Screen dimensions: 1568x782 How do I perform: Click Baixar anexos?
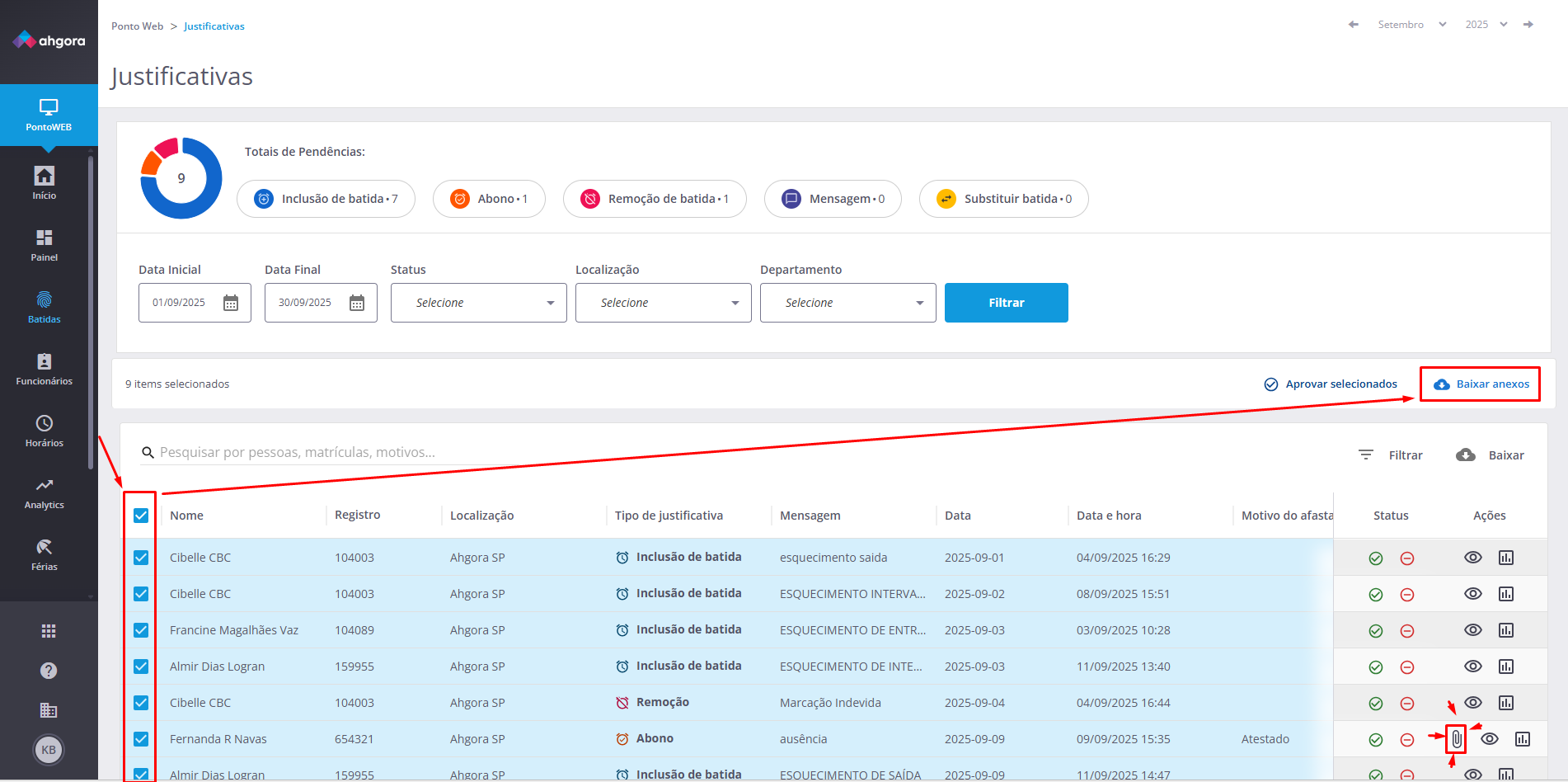(x=1481, y=384)
